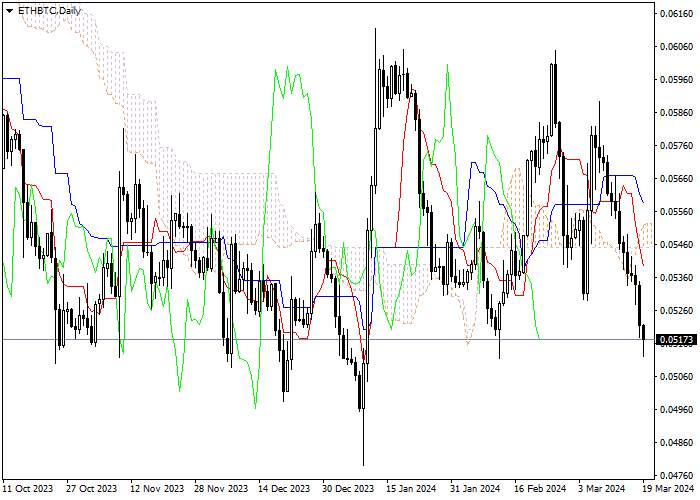Click the 0.05260 price scale label

pyautogui.click(x=677, y=310)
